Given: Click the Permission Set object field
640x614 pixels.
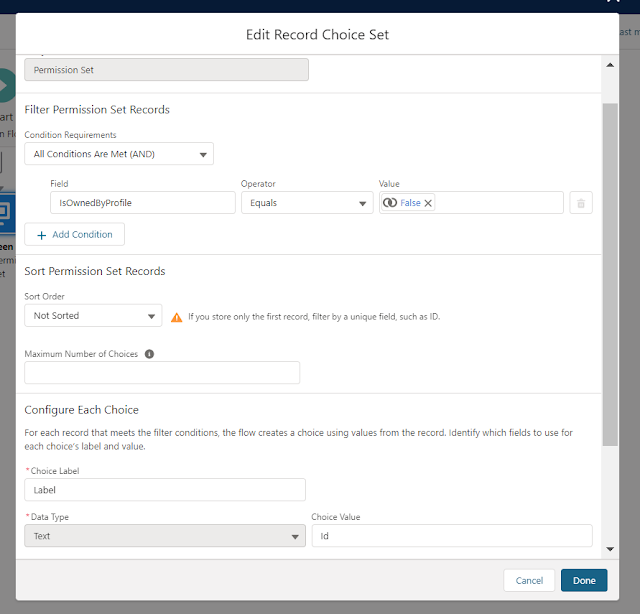Looking at the screenshot, I should pyautogui.click(x=166, y=70).
